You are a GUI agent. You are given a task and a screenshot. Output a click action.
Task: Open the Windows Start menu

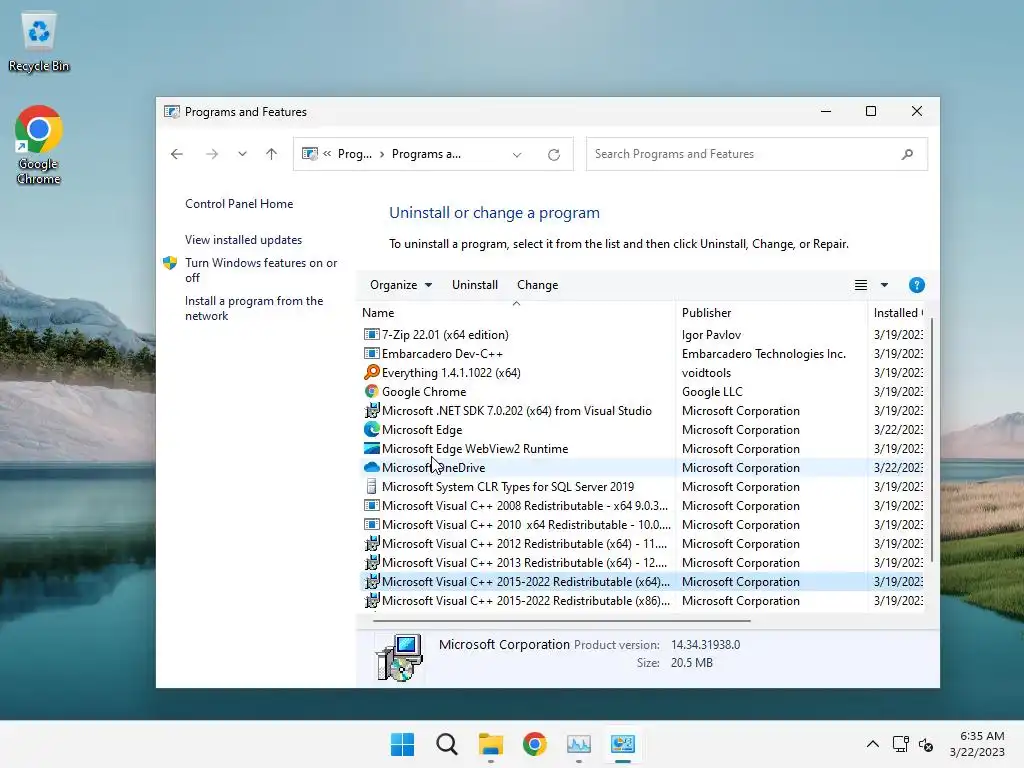pyautogui.click(x=402, y=744)
